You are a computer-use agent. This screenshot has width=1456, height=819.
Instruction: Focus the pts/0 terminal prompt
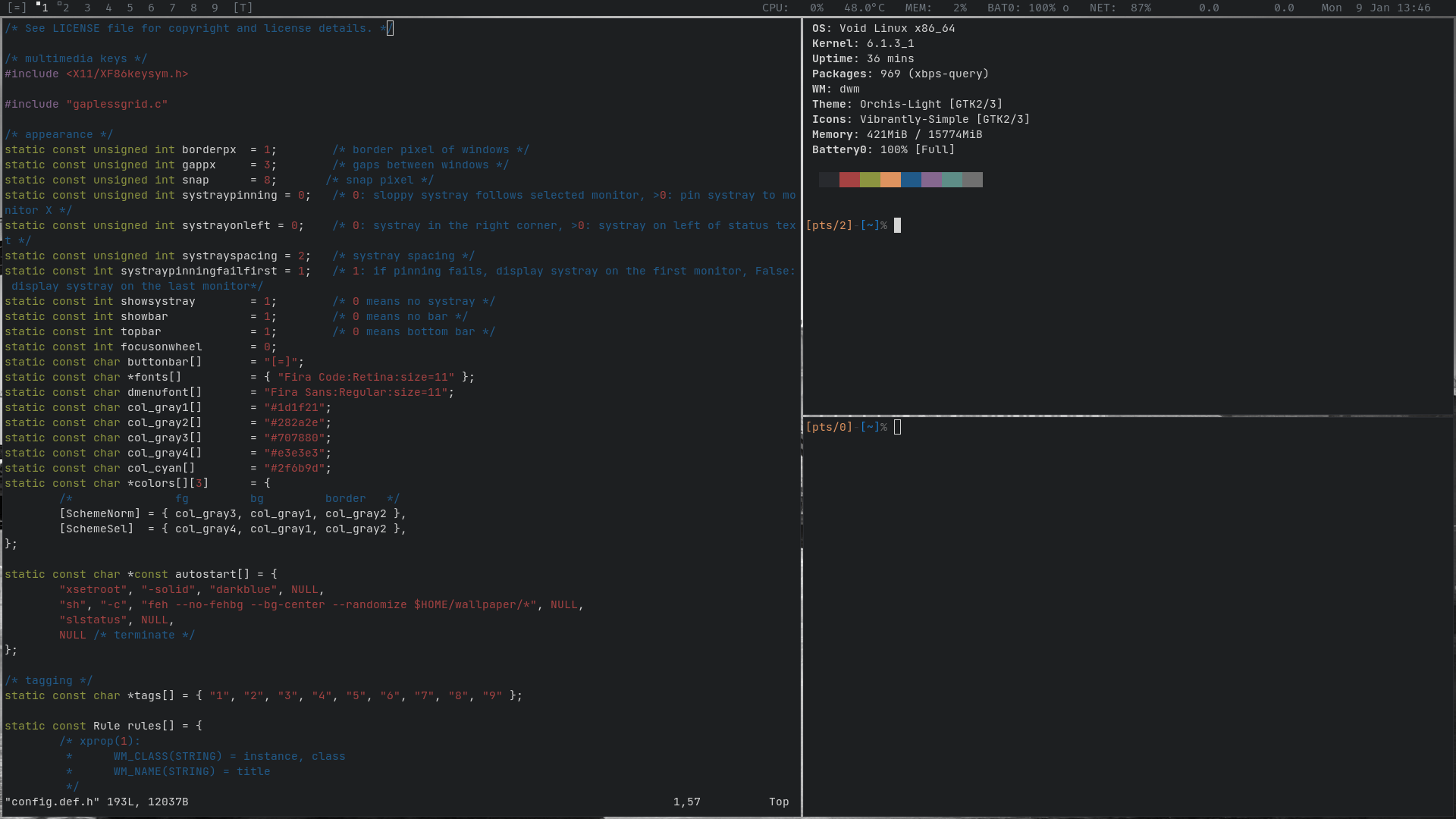pyautogui.click(x=897, y=427)
